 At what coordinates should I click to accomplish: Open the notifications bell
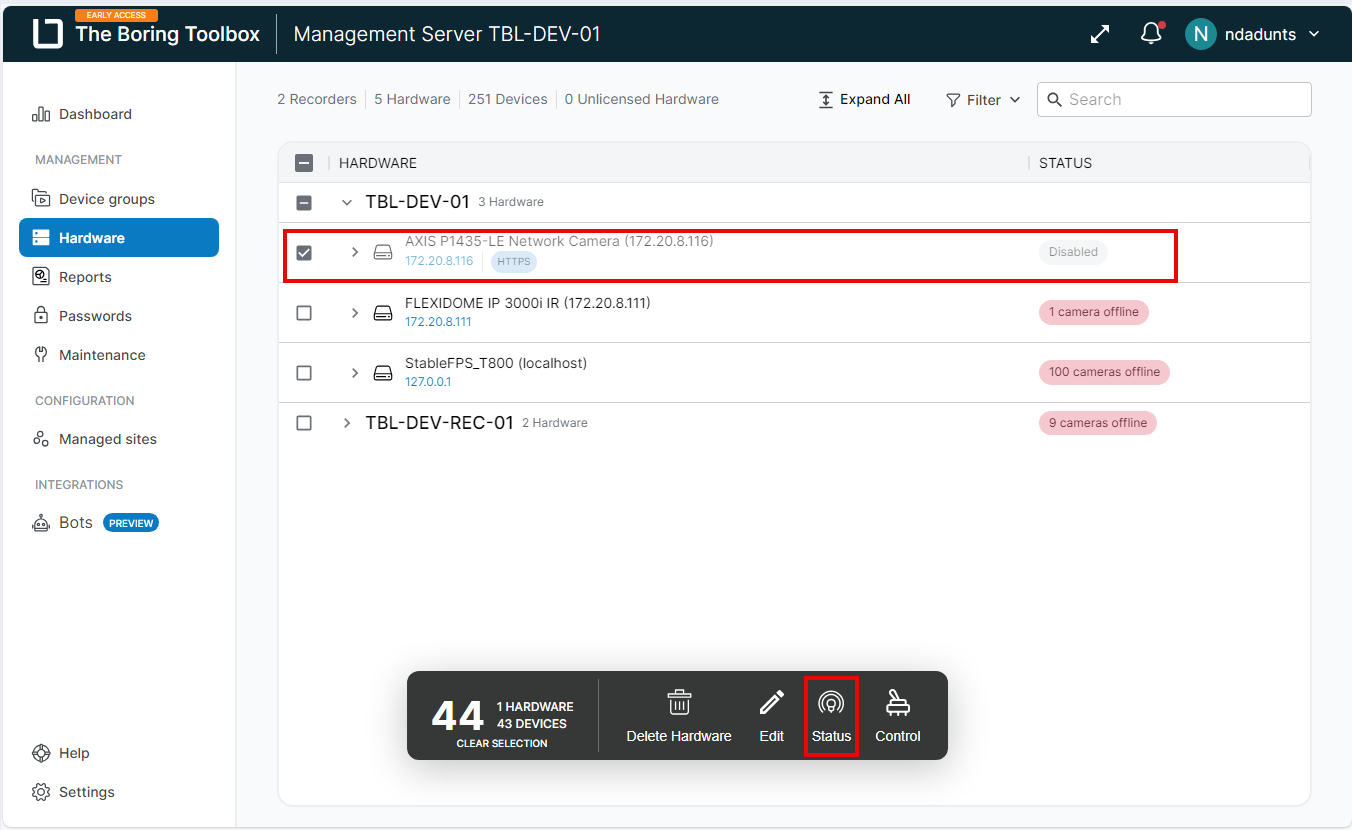click(1152, 33)
